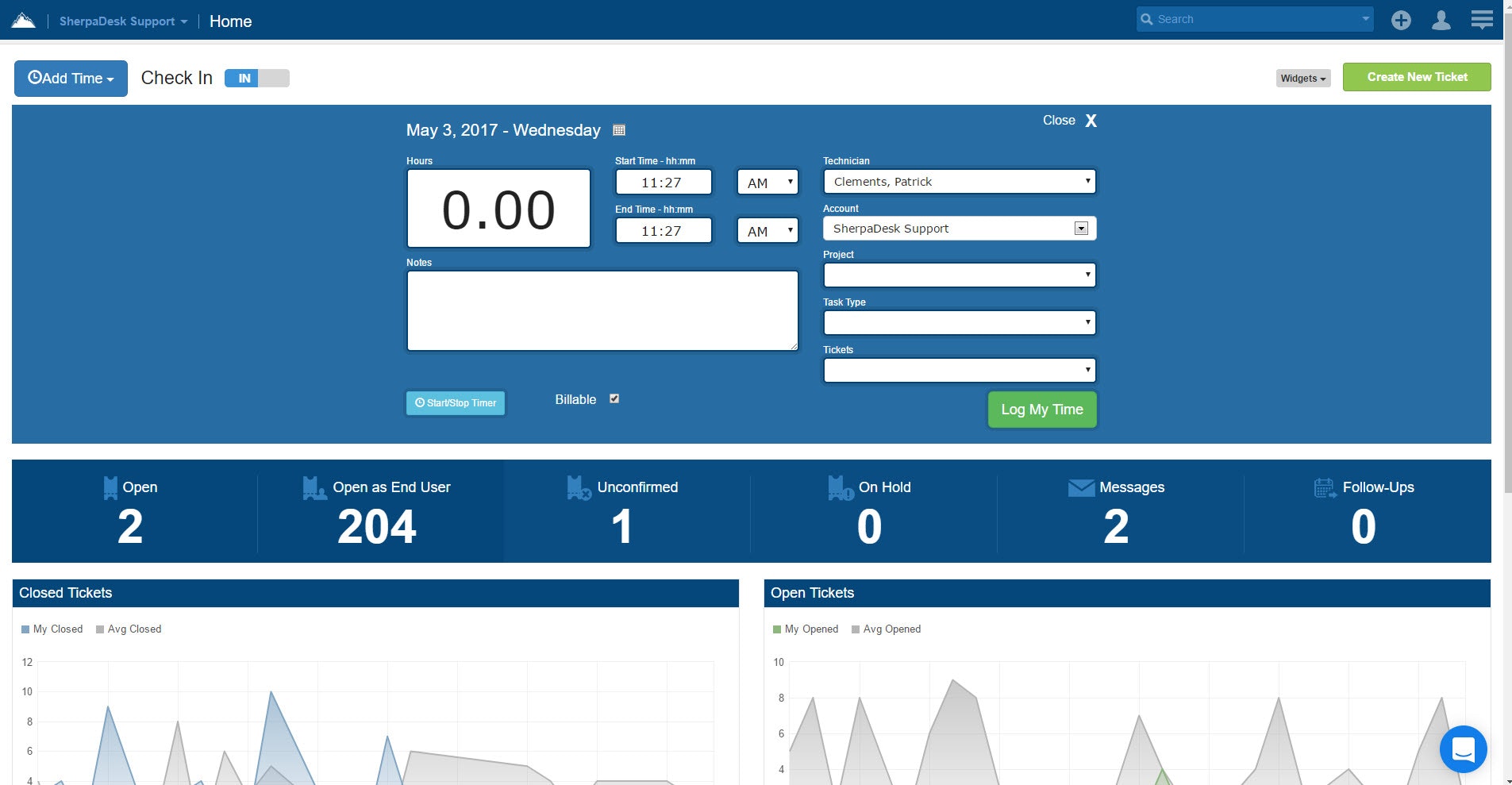Viewport: 1512px width, 785px height.
Task: Open the Start Time AM/PM selector
Action: (x=768, y=182)
